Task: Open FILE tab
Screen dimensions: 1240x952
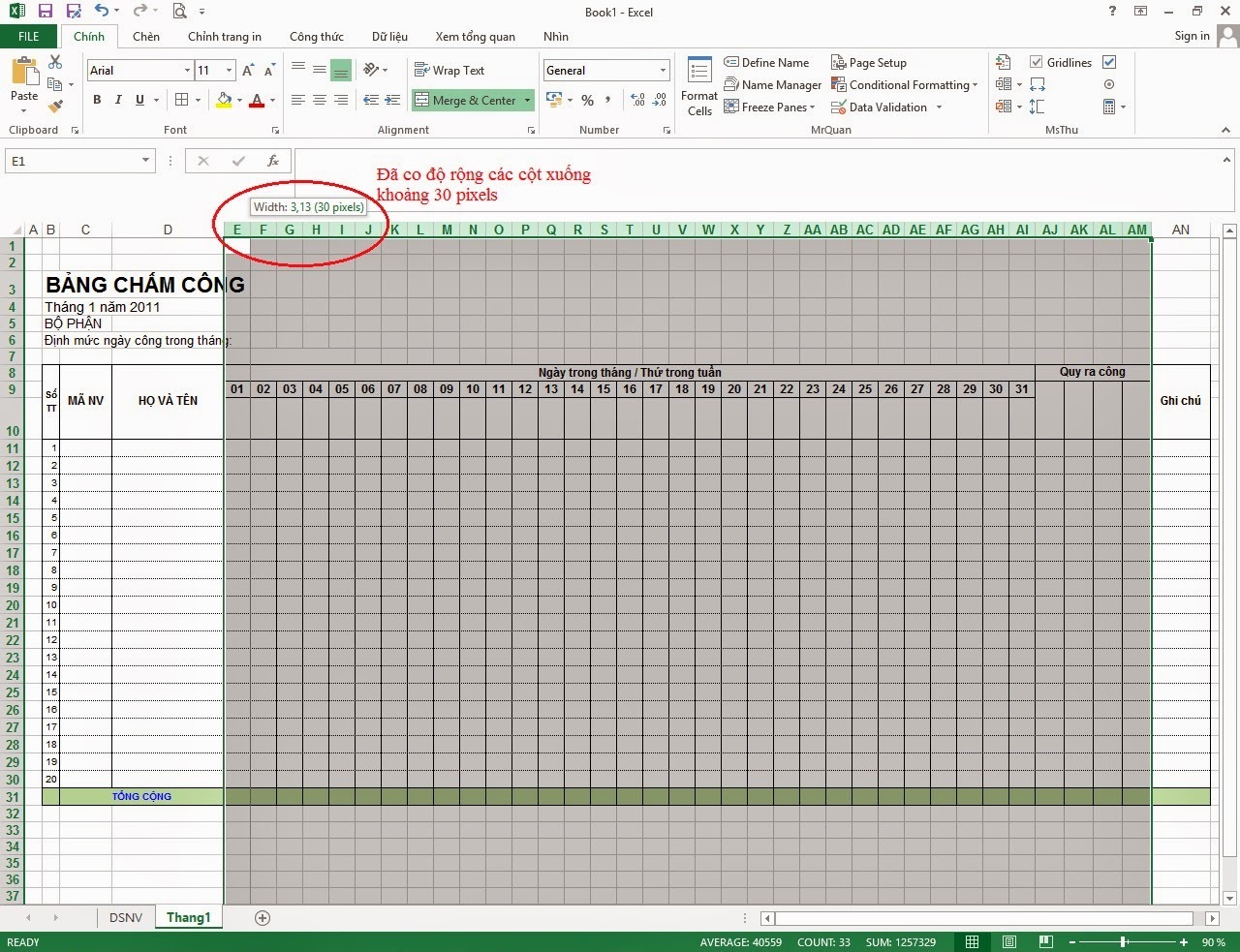Action: click(x=29, y=37)
